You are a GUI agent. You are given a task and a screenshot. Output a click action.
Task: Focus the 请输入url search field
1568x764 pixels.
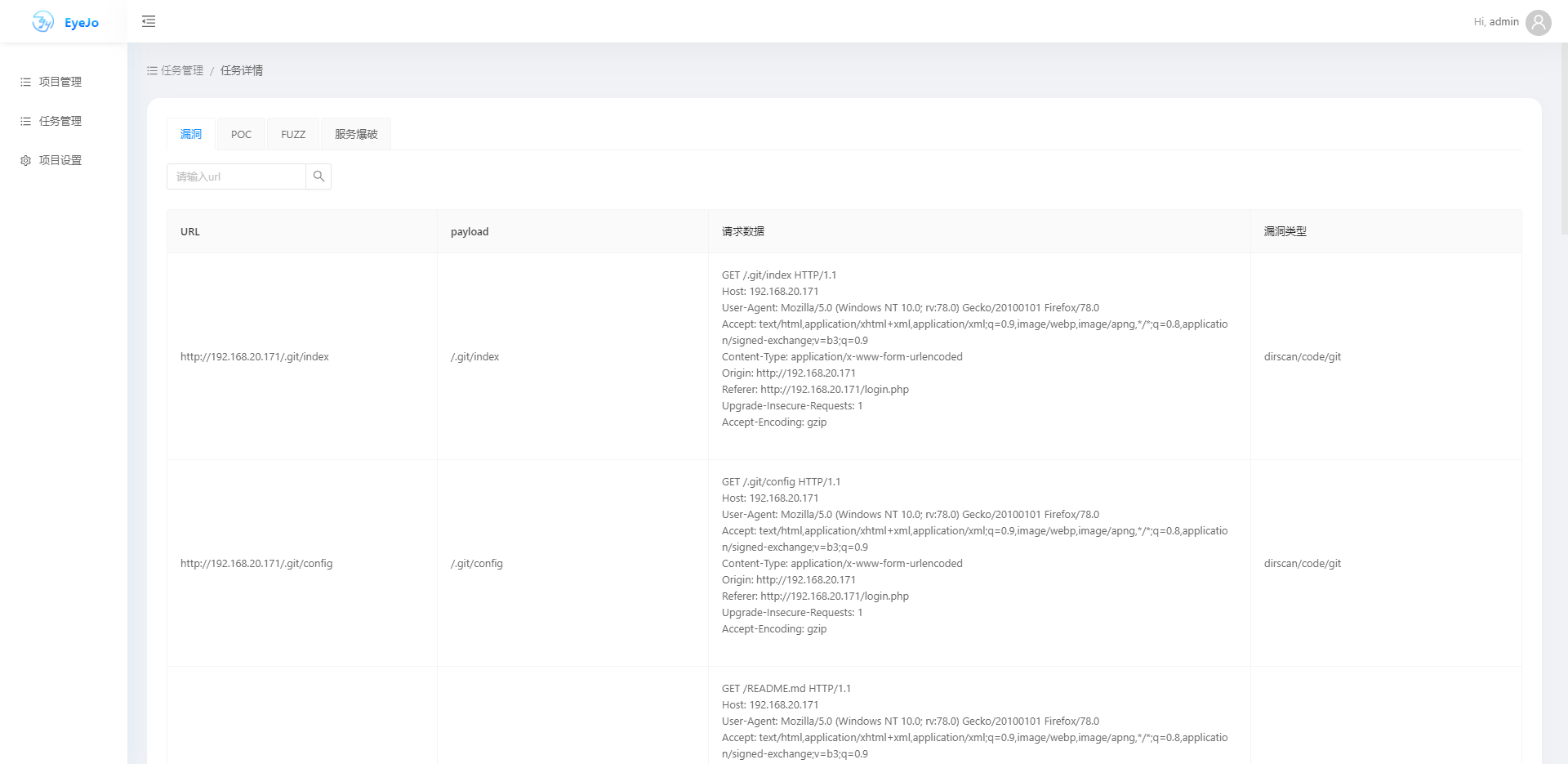point(236,176)
